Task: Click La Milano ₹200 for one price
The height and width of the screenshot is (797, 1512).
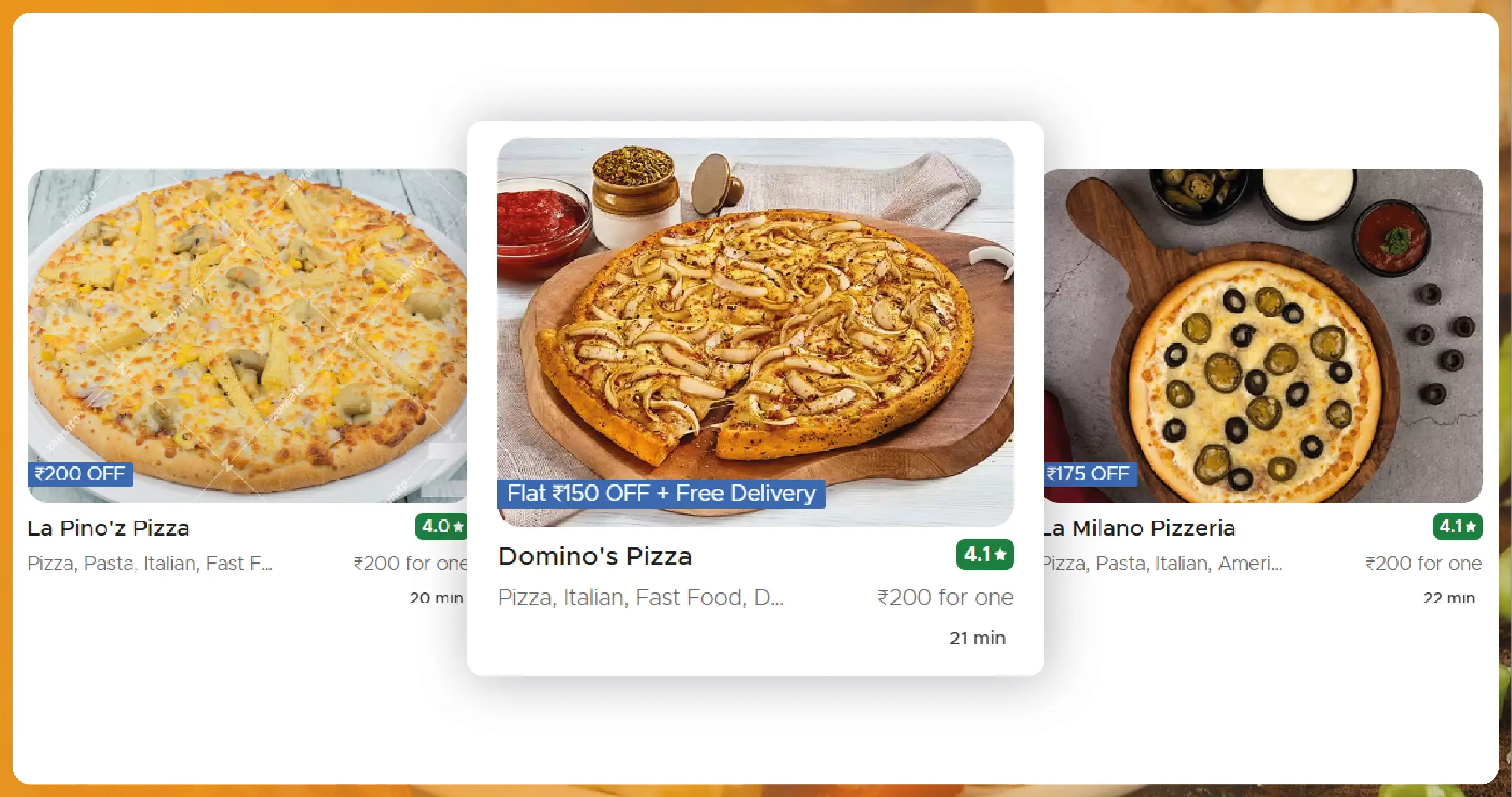Action: [1423, 564]
